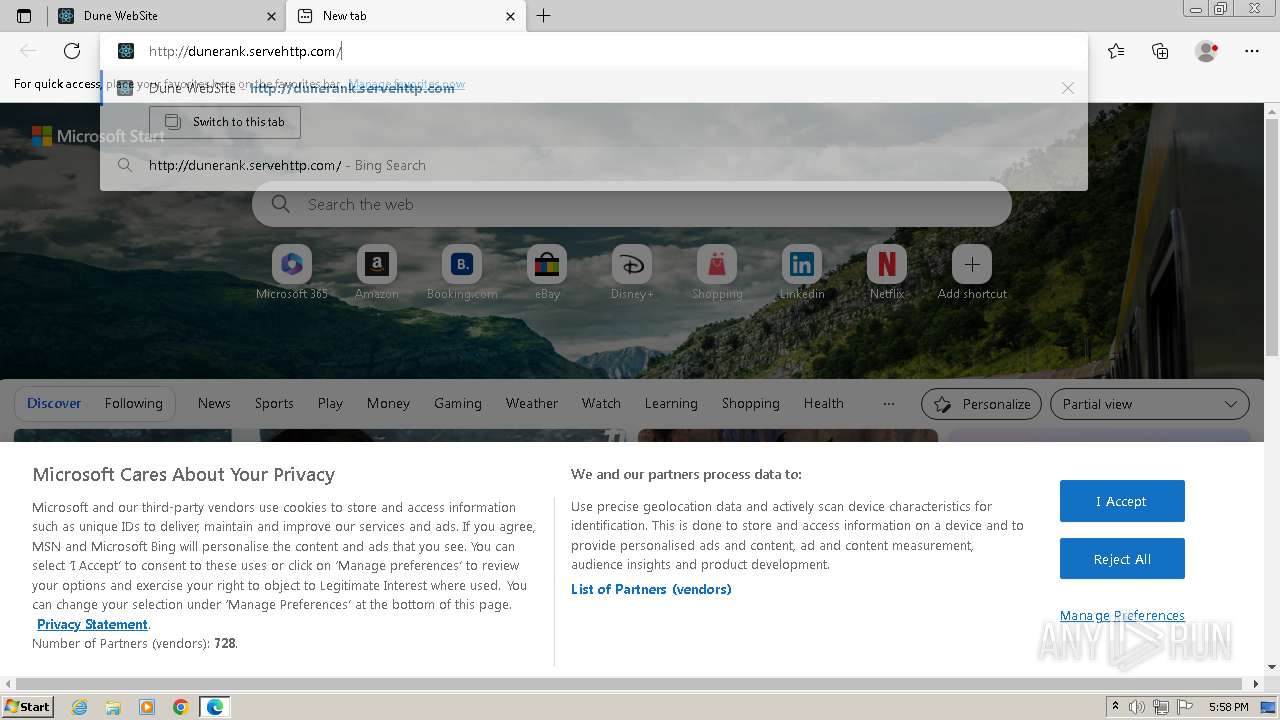Image resolution: width=1280 pixels, height=720 pixels.
Task: Click the I Accept button
Action: point(1122,501)
